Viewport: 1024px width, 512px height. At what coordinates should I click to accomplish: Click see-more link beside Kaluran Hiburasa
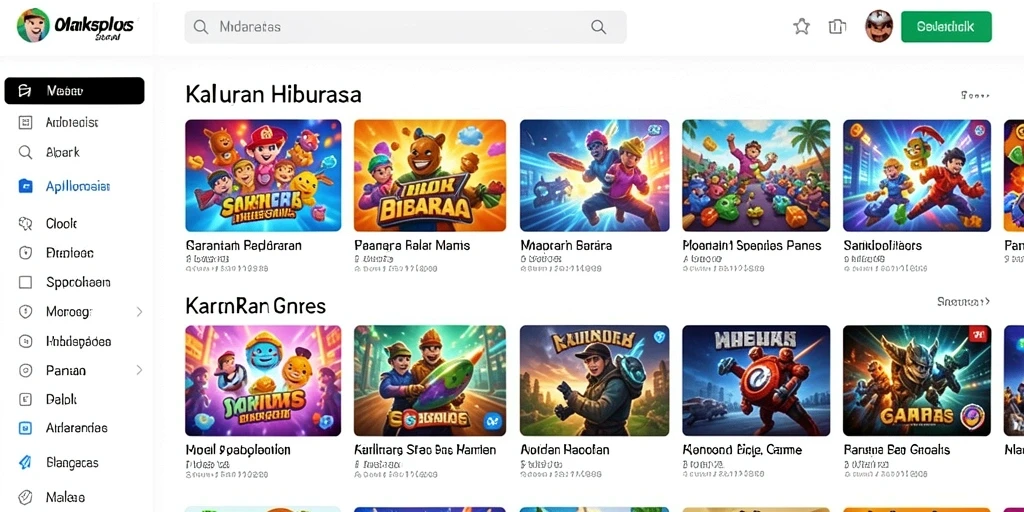point(975,95)
